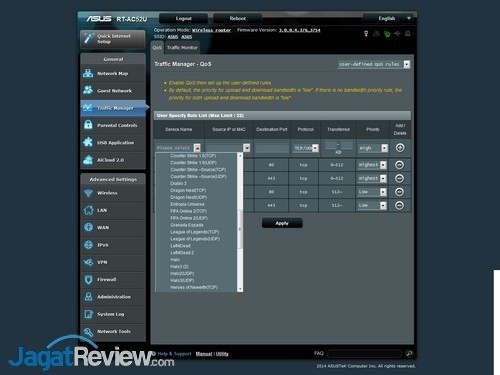The image size is (500, 375).
Task: Delete the port 80 Highest rule
Action: click(399, 165)
